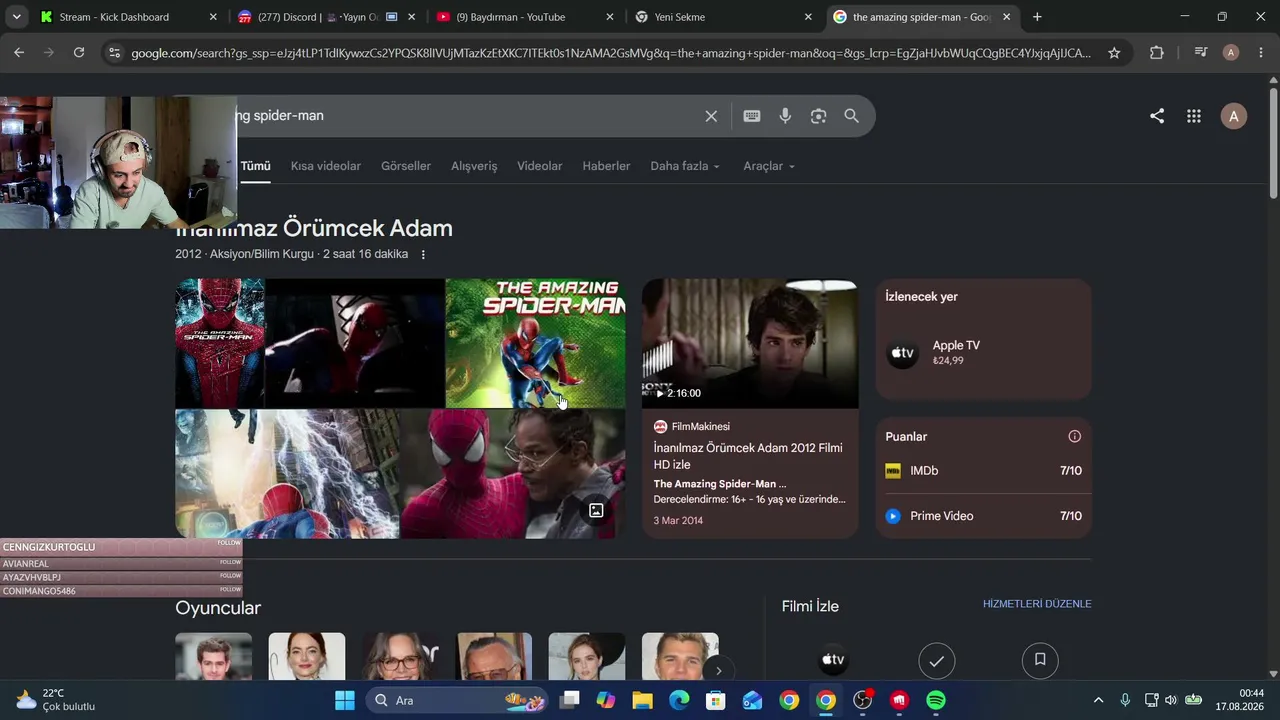Open the tab search dropdown arrow
This screenshot has width=1280, height=720.
point(17,17)
